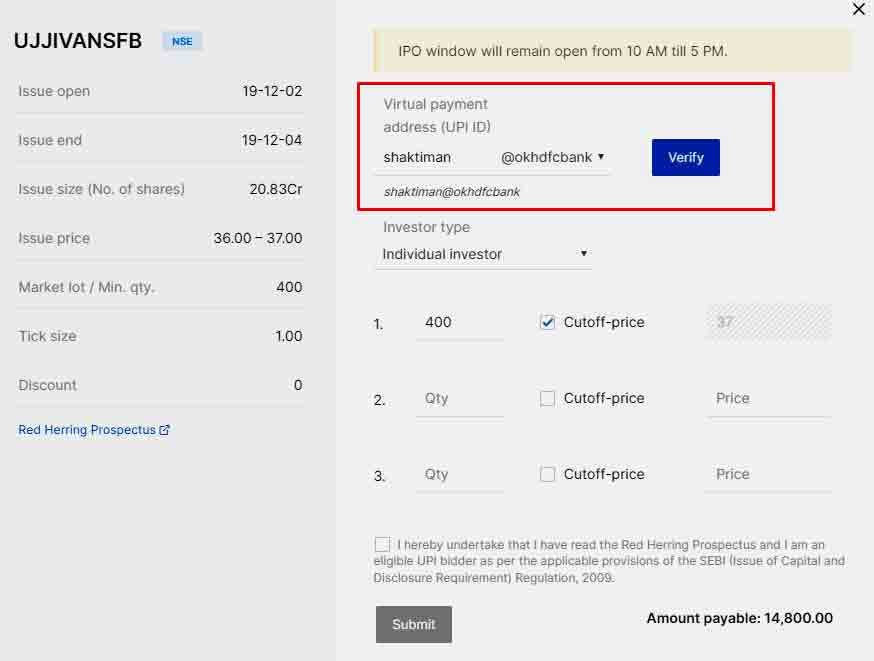Click the Issue end date 19-12-04
The height and width of the screenshot is (661, 874).
[x=272, y=140]
